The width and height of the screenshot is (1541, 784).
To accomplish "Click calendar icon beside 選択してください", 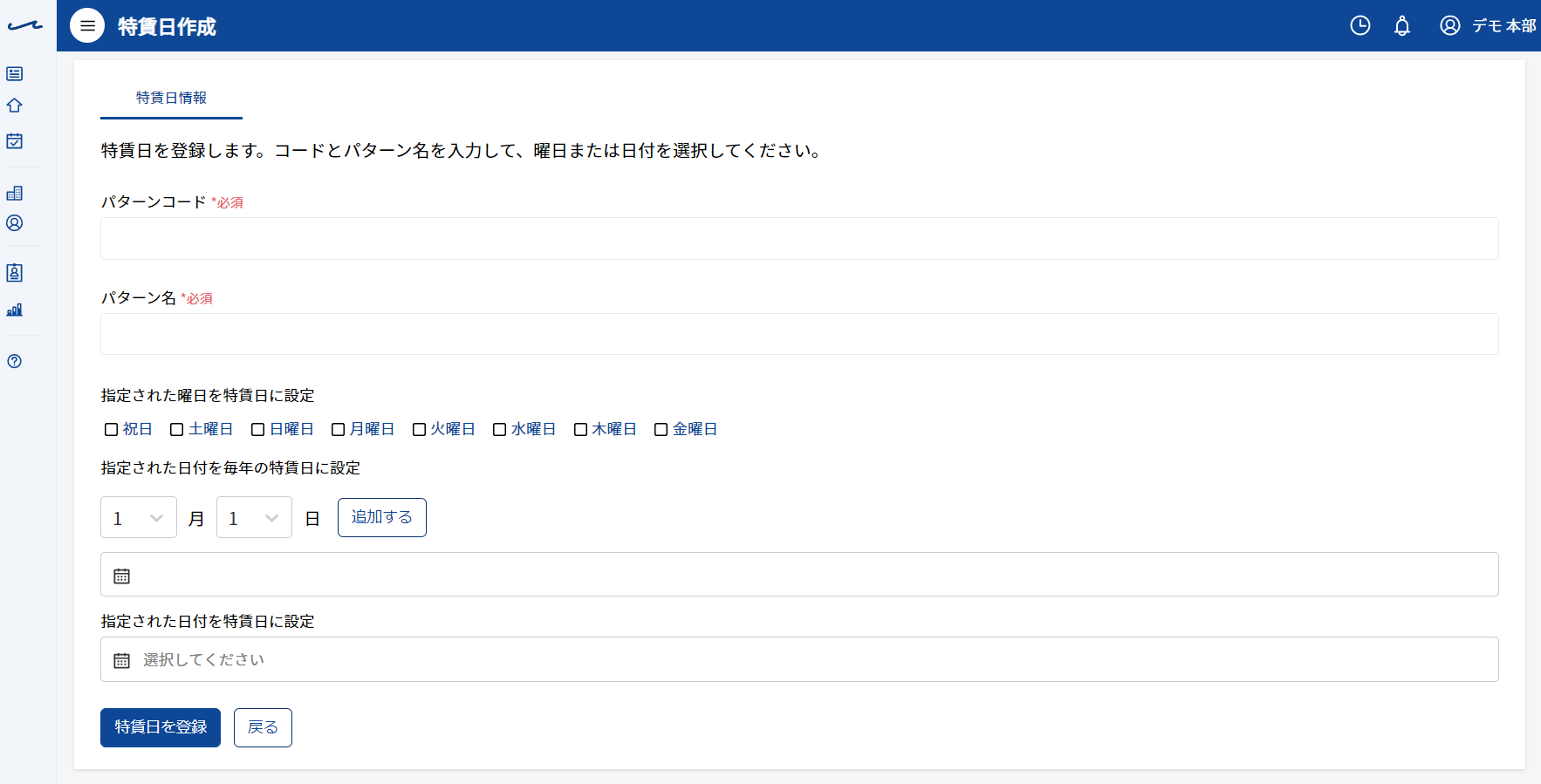I will coord(122,661).
